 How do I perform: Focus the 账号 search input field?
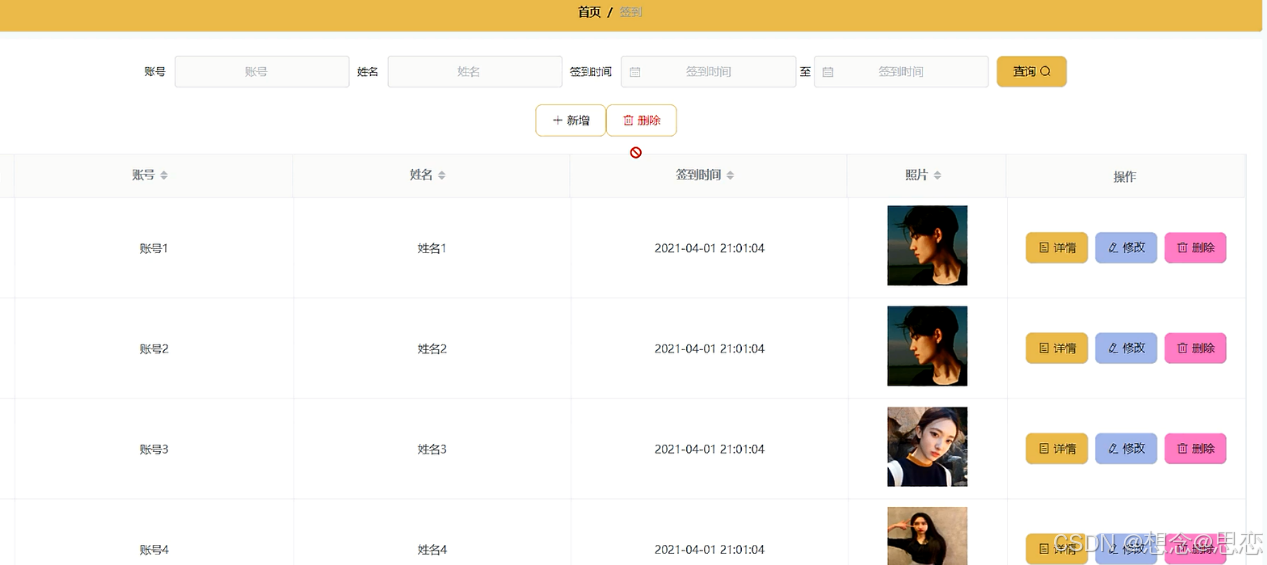(262, 72)
